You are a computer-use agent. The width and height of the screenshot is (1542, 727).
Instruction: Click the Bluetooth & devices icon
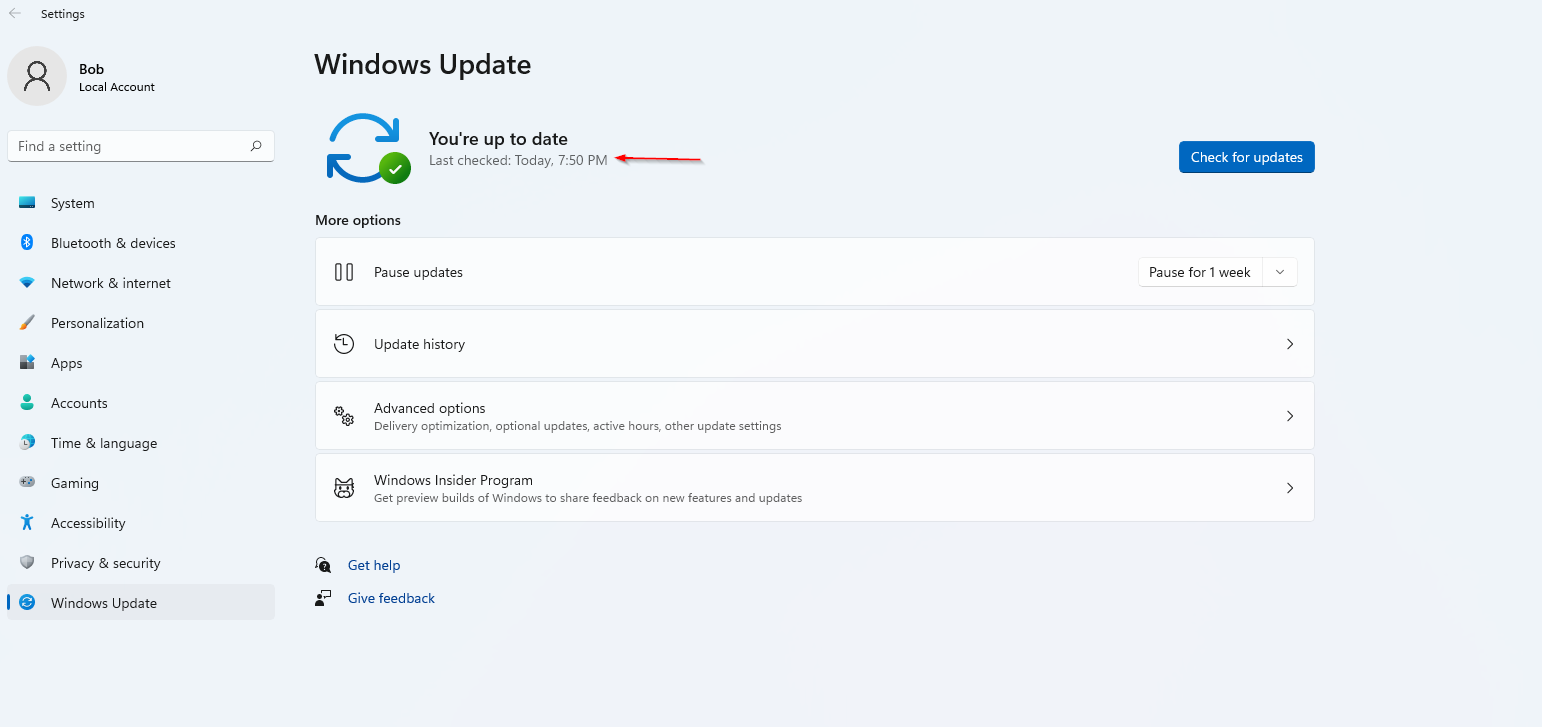[27, 243]
